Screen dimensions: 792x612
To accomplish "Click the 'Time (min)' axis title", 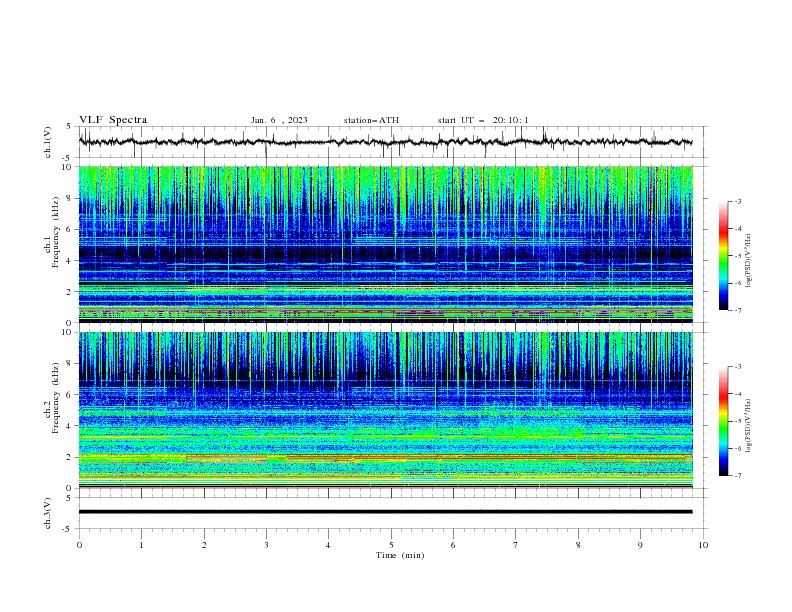I will [x=400, y=555].
